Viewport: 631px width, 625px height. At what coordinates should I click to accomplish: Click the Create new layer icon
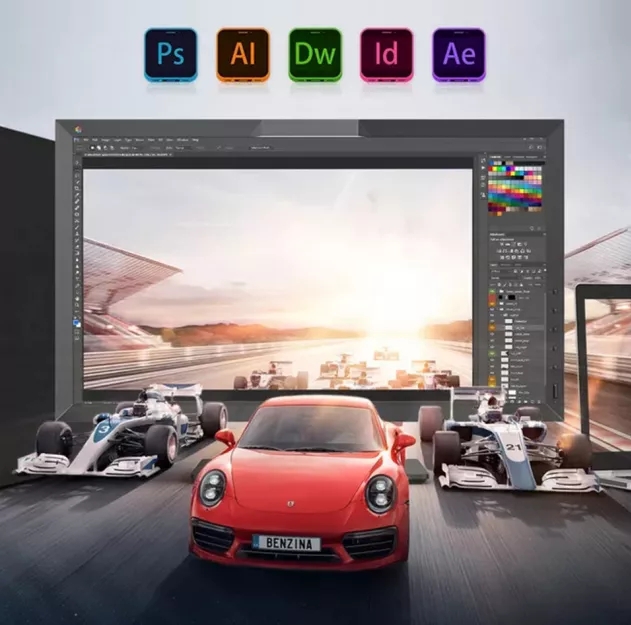[532, 401]
